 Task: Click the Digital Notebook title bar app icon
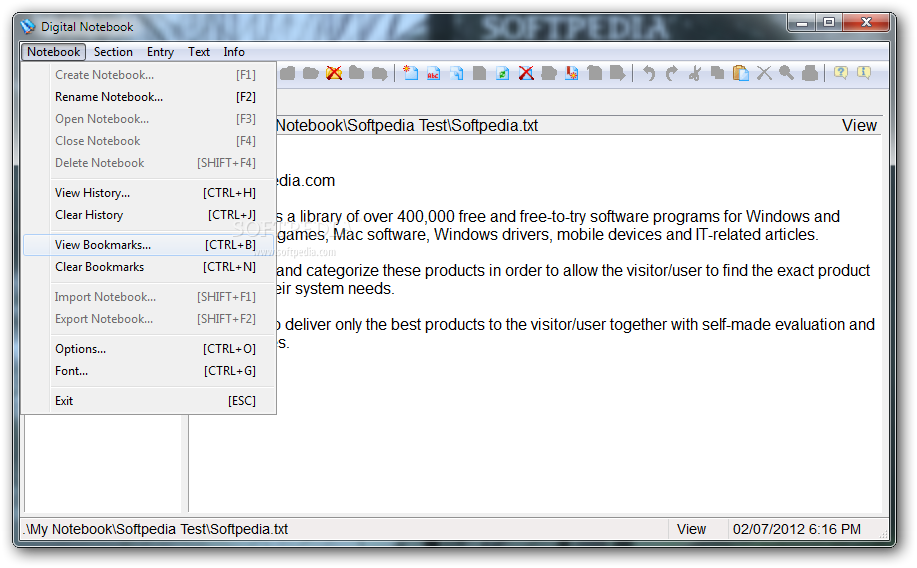click(x=27, y=26)
